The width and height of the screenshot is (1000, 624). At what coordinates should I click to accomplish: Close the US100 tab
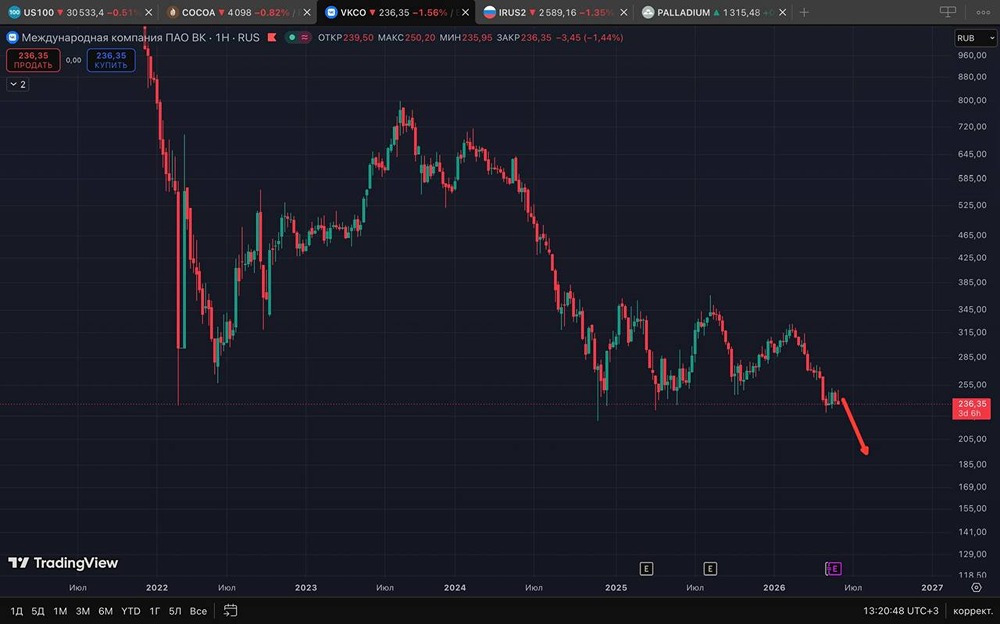(149, 12)
